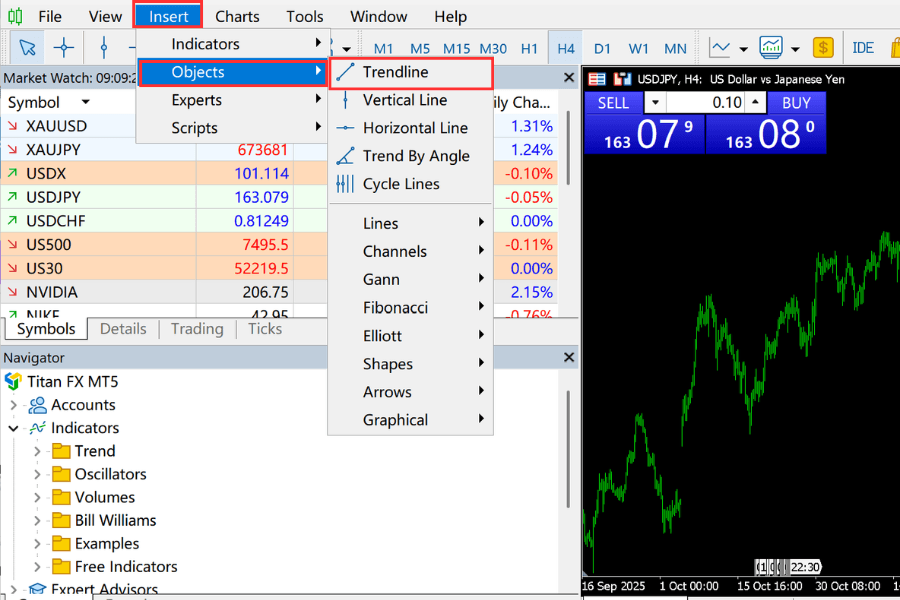Click the Accounts people icon
Viewport: 900px width, 600px height.
point(38,405)
